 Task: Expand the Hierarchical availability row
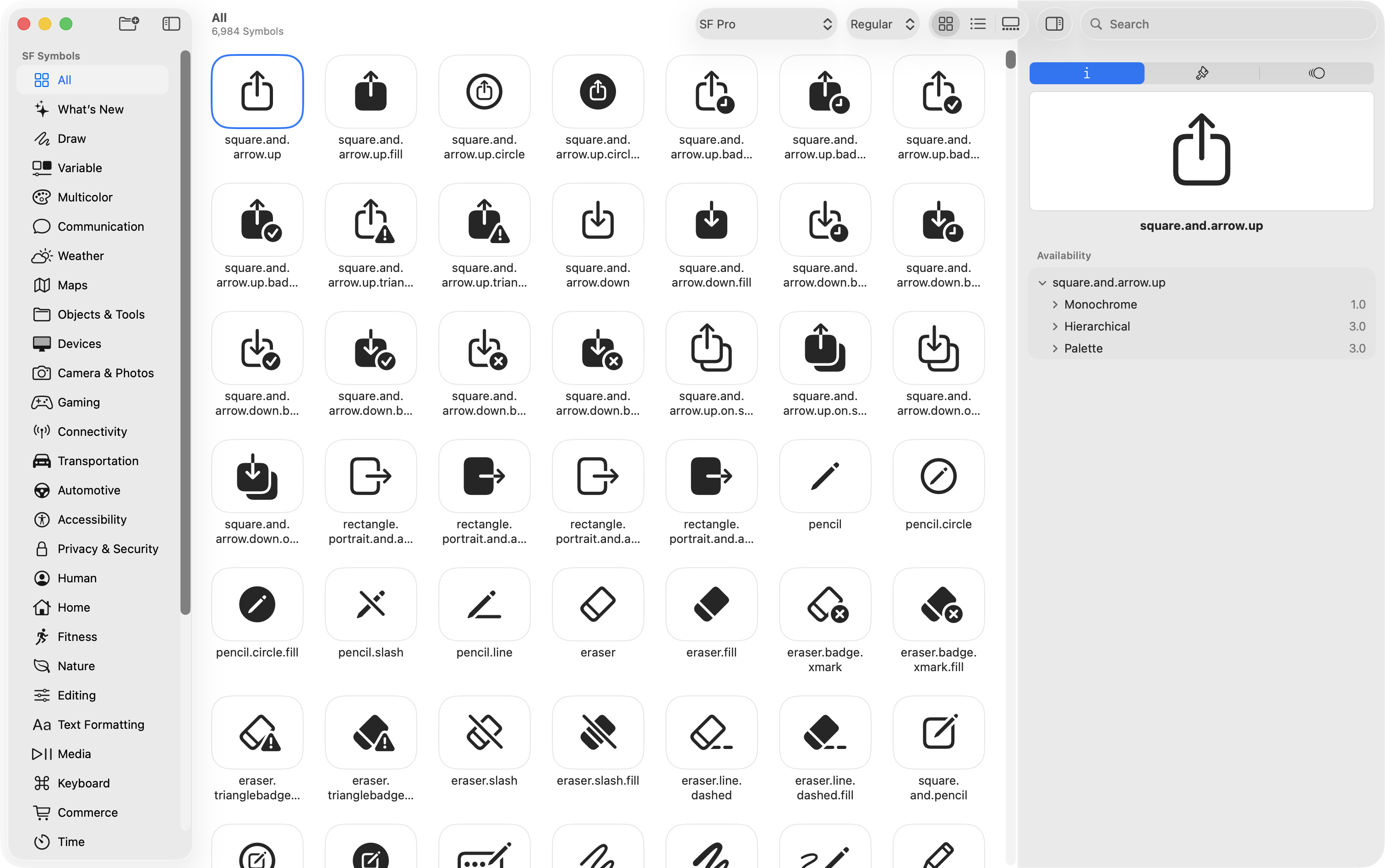coord(1055,326)
